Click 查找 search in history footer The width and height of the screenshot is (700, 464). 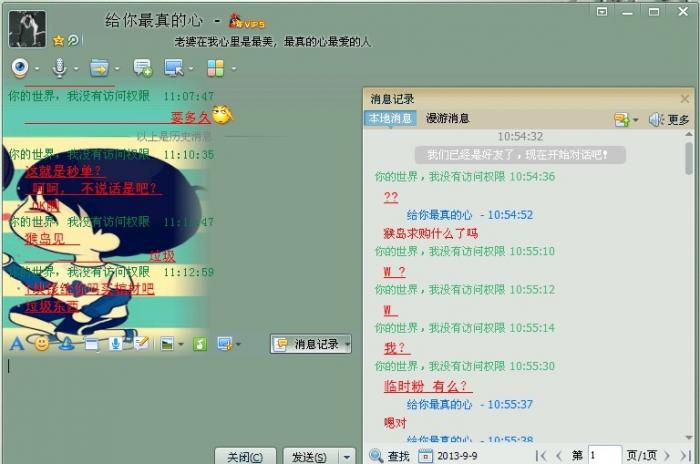[389, 456]
